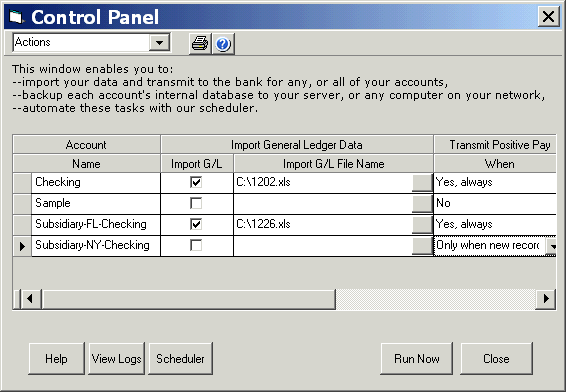Select the Checking row selector

click(22, 183)
